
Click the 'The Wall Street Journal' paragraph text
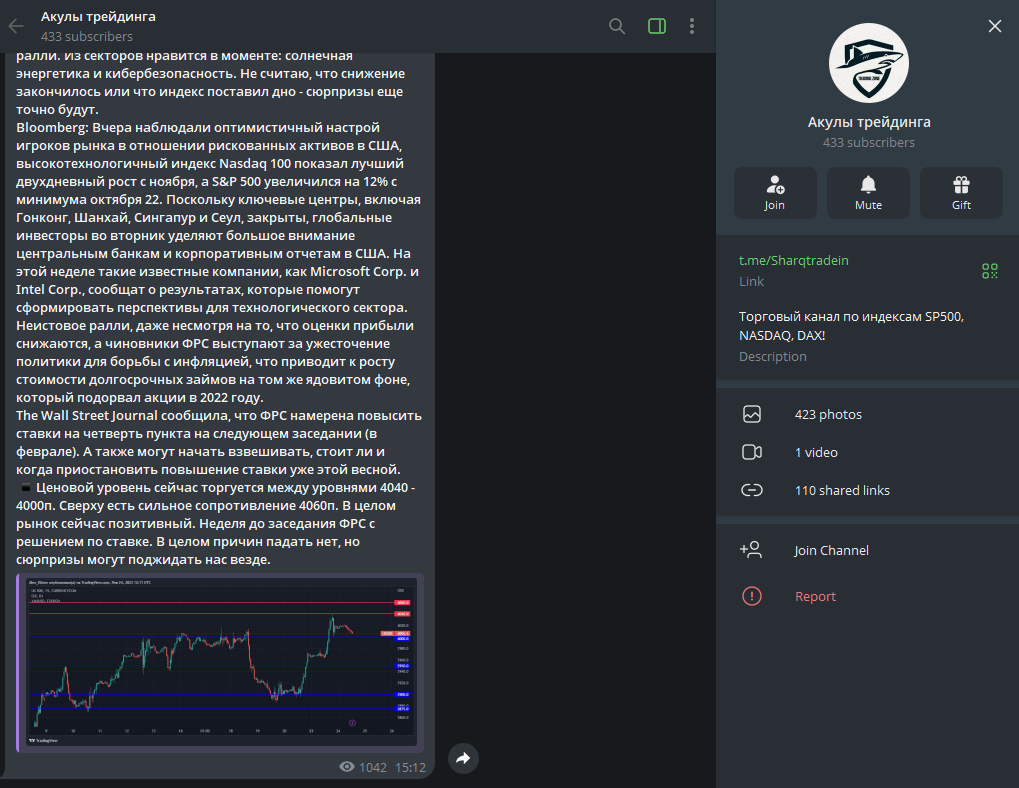218,442
